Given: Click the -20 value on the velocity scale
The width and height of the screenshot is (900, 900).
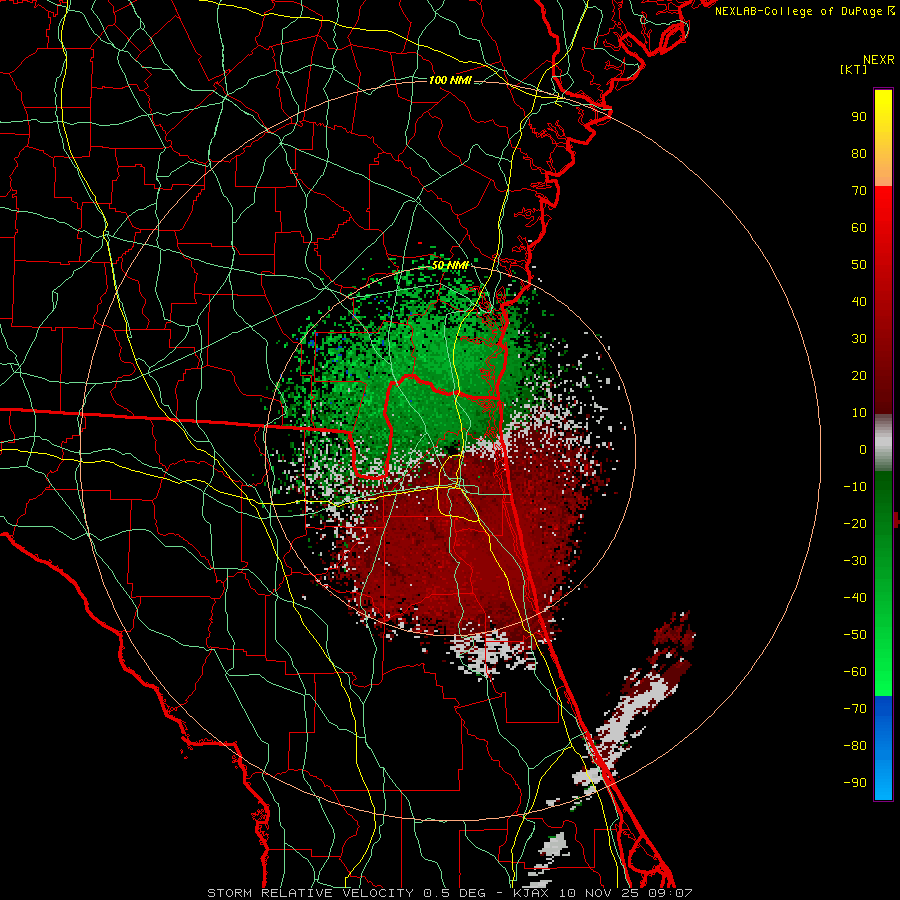Looking at the screenshot, I should click(x=855, y=524).
